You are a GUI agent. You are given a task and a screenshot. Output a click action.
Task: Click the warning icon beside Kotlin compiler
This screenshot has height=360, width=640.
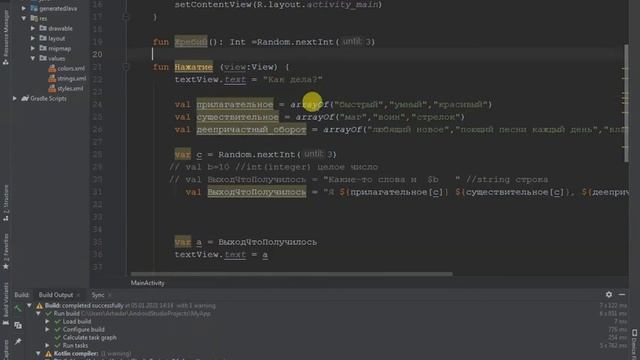[48, 353]
